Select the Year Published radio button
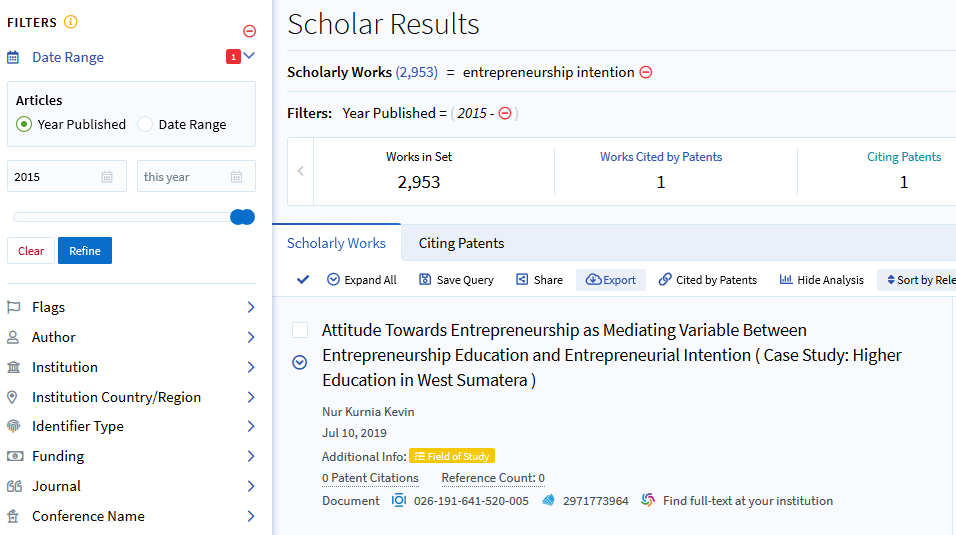 coord(24,124)
